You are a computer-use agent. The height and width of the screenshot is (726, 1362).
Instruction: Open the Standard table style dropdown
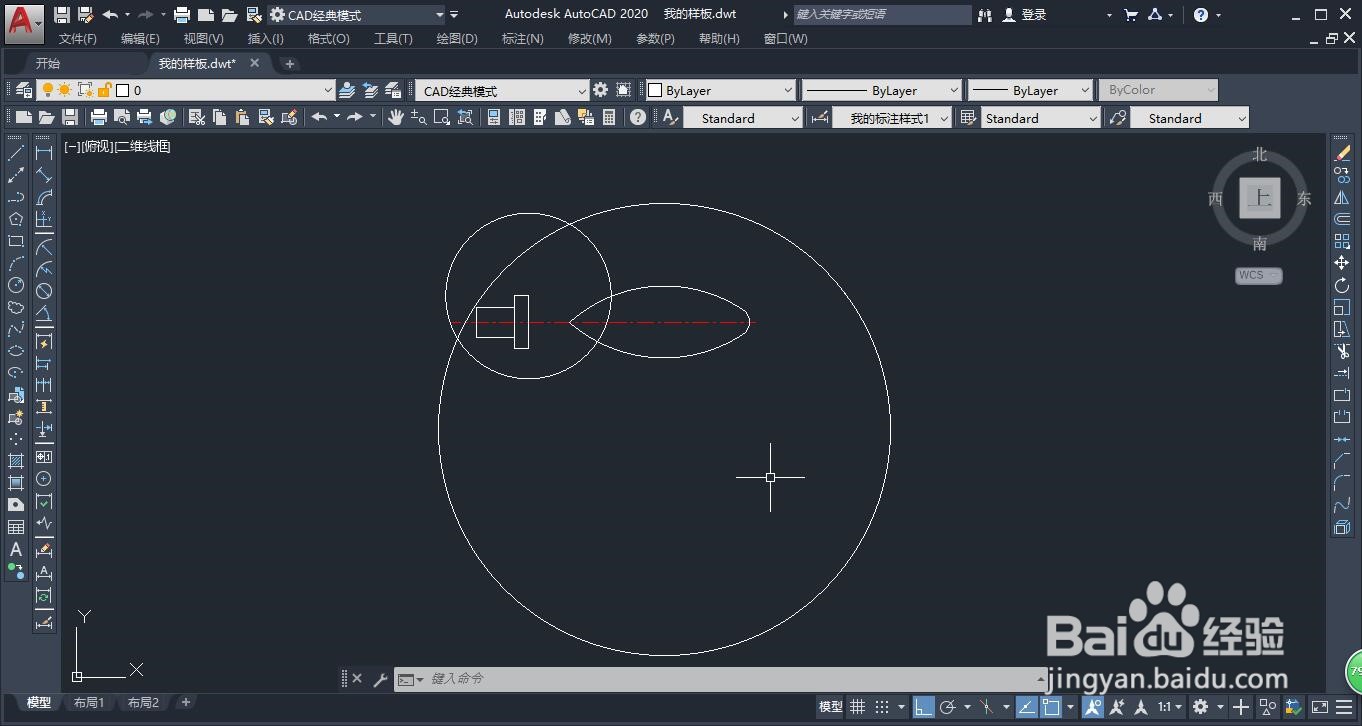pos(1093,118)
